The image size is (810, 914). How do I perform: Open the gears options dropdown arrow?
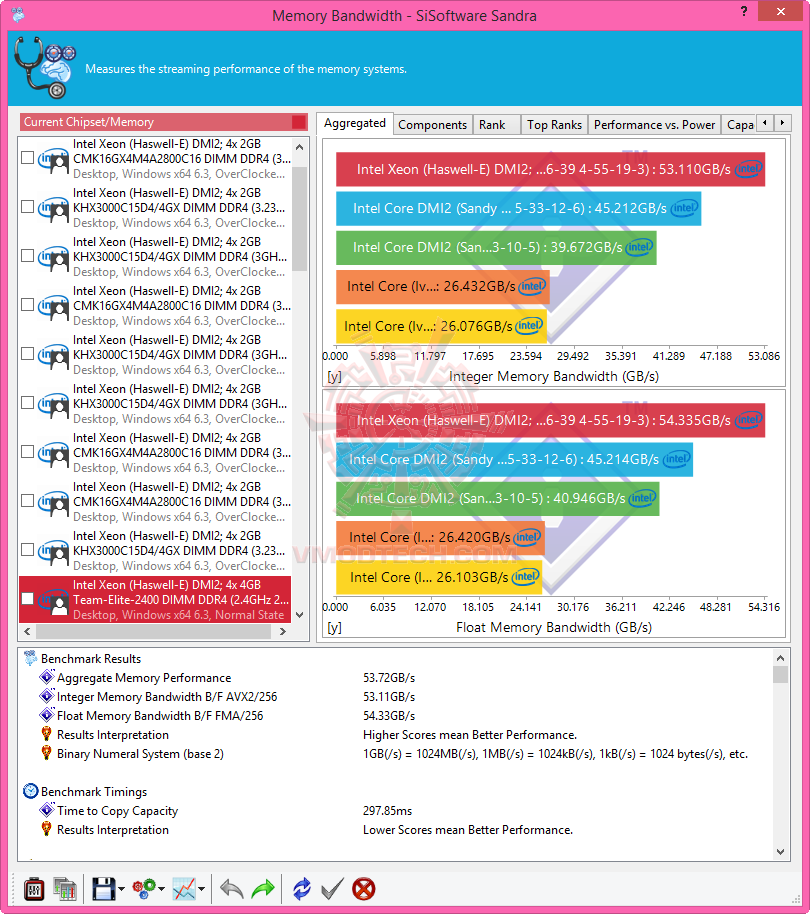[x=161, y=889]
